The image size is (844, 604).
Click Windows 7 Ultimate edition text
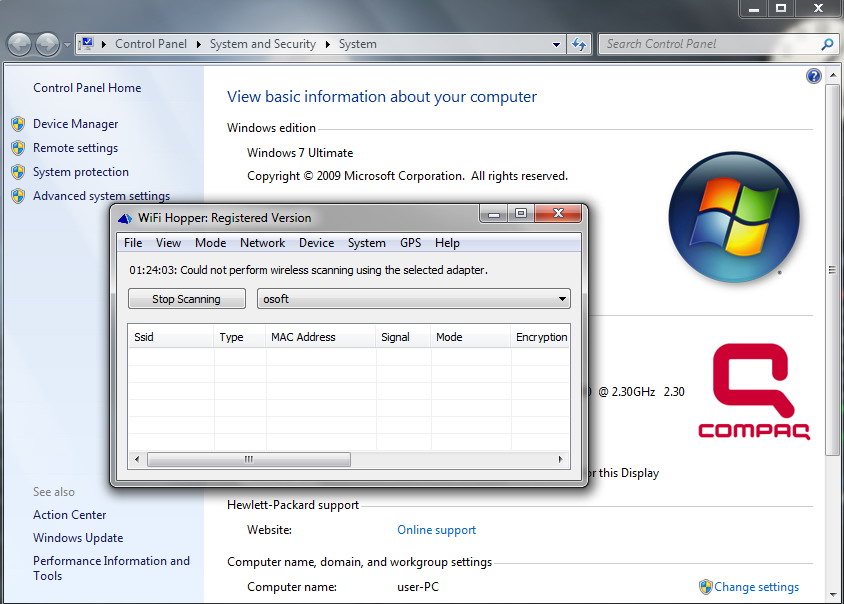[x=300, y=153]
